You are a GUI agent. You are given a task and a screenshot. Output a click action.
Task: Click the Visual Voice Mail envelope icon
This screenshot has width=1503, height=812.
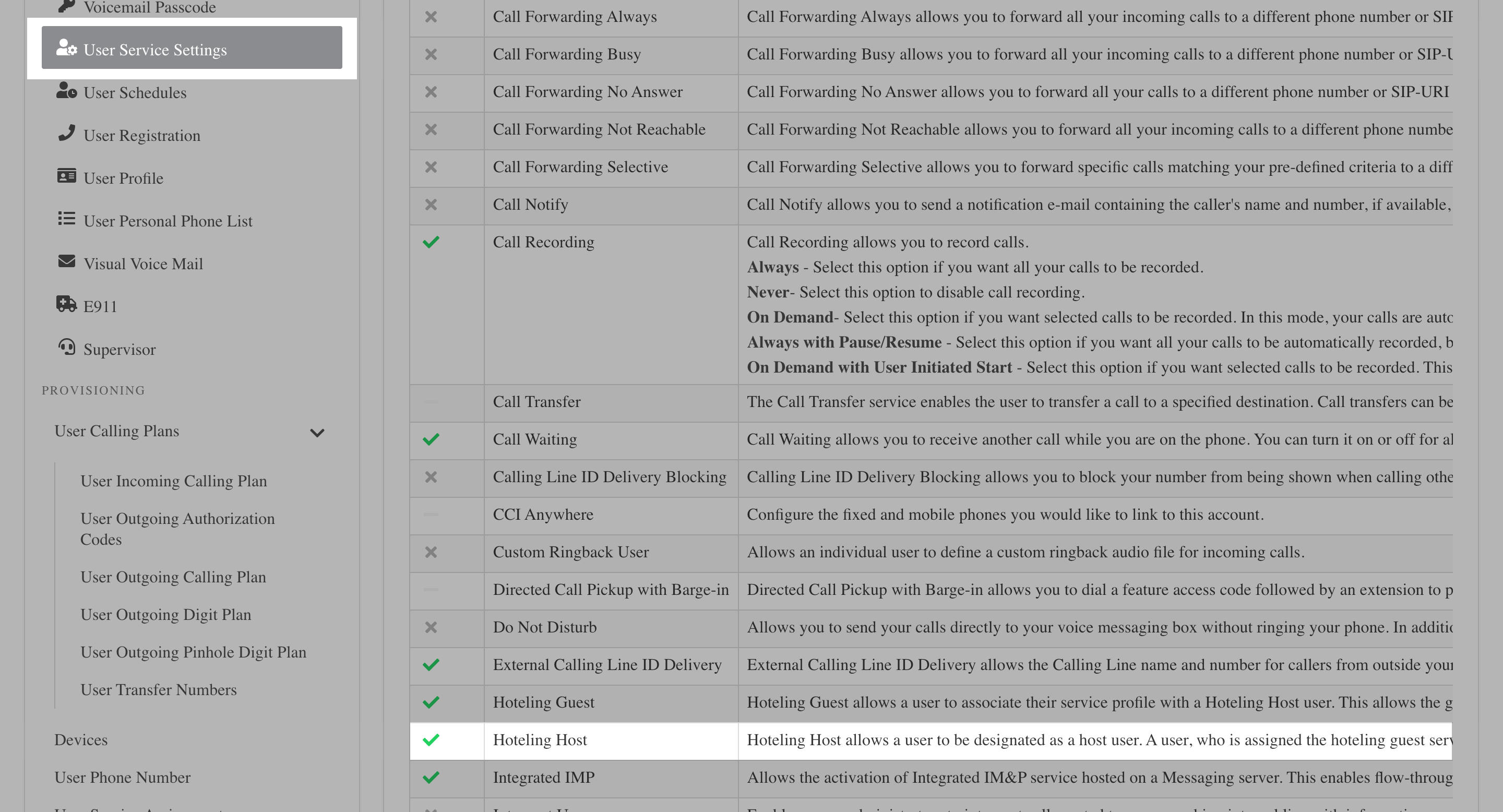[66, 262]
